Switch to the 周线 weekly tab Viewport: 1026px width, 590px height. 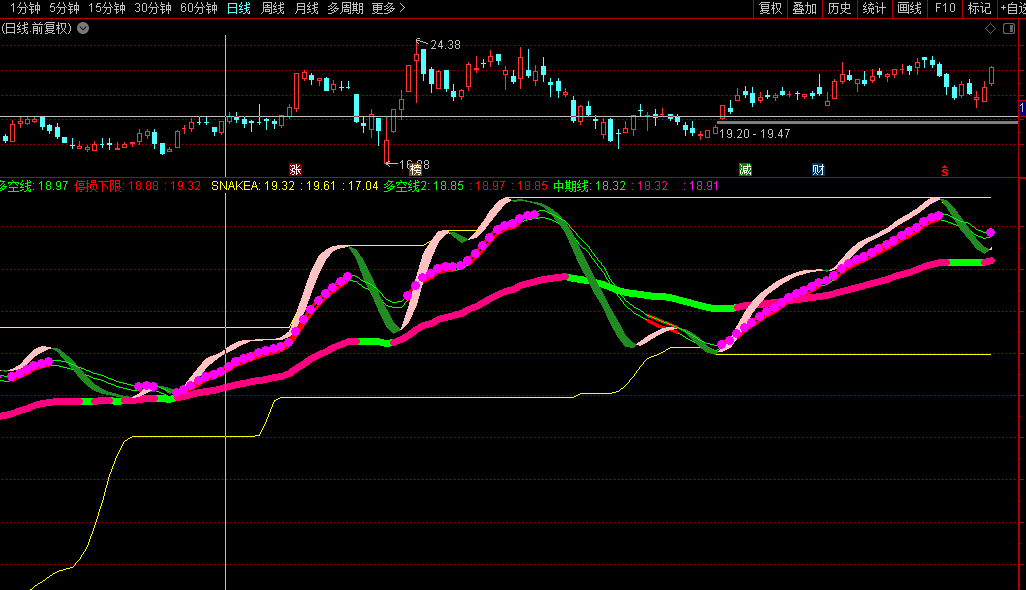pos(273,9)
